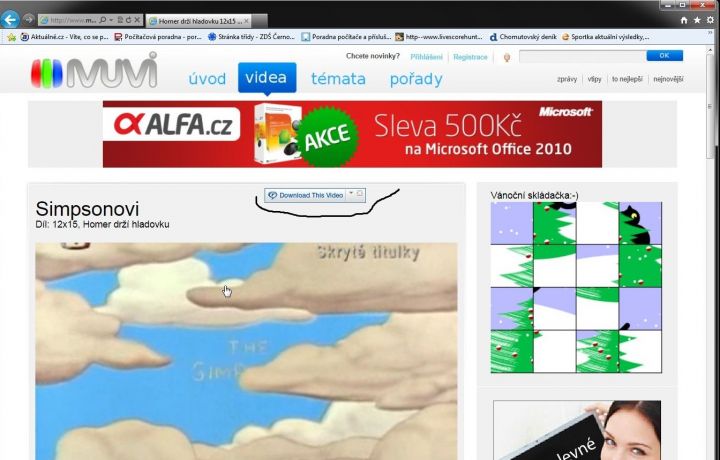The width and height of the screenshot is (720, 460).
Task: Open the livescorehunt bookmark
Action: (439, 37)
